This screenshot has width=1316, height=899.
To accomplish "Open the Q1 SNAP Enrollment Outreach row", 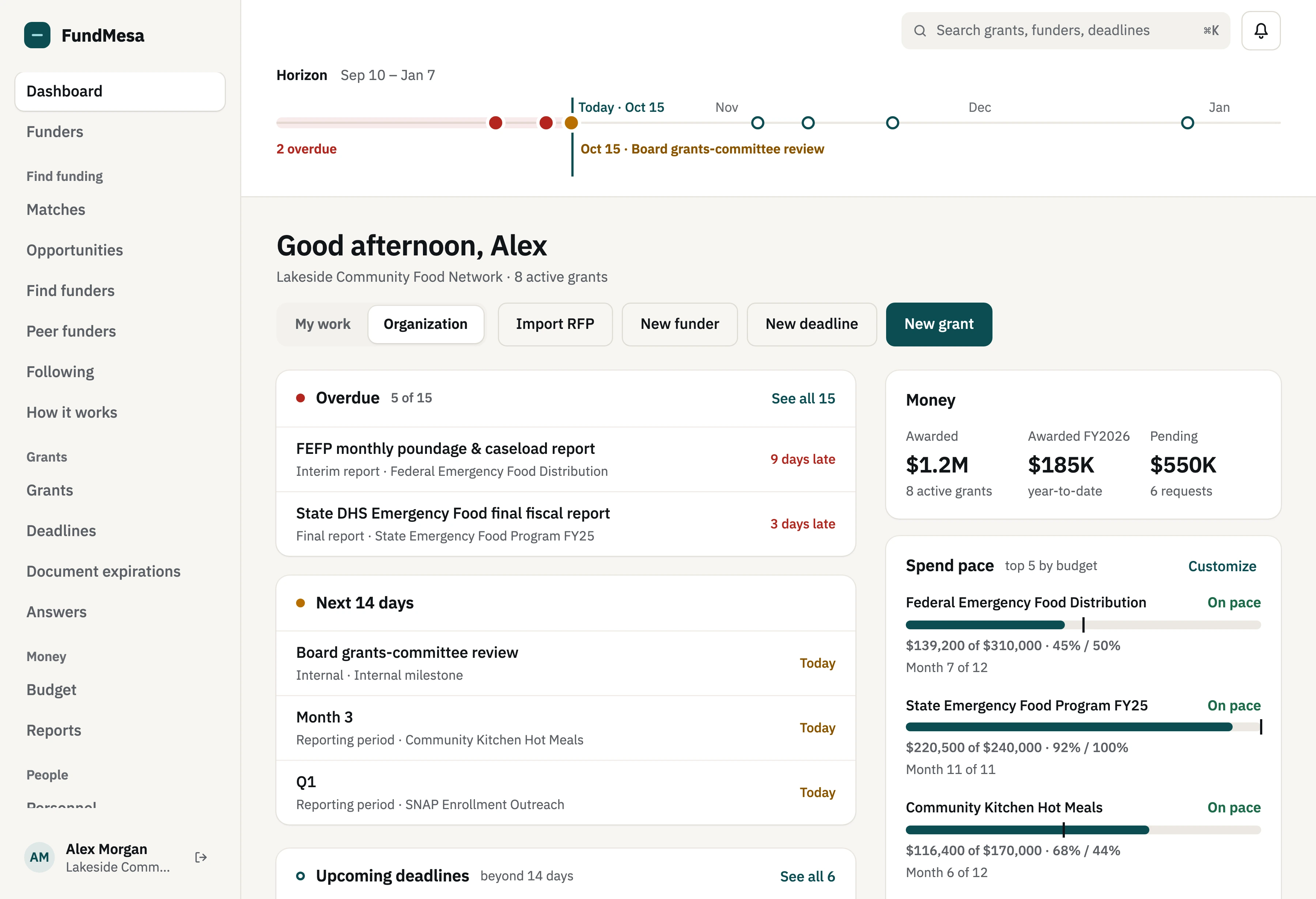I will pos(565,793).
